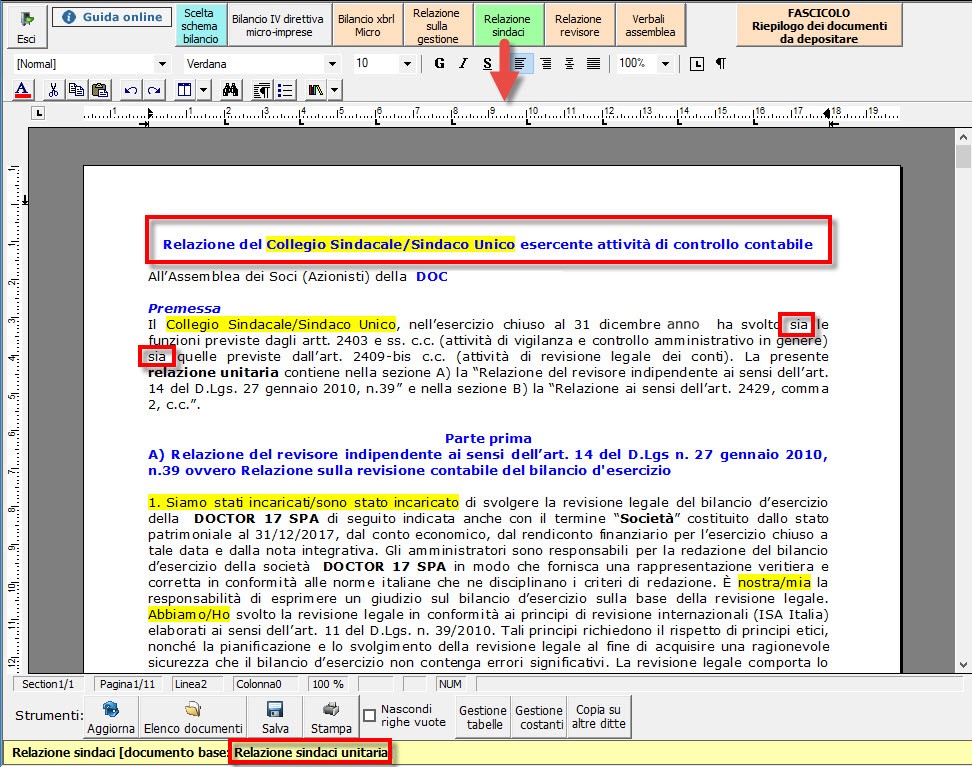Image resolution: width=972 pixels, height=767 pixels.
Task: Apply italic formatting
Action: (x=463, y=63)
